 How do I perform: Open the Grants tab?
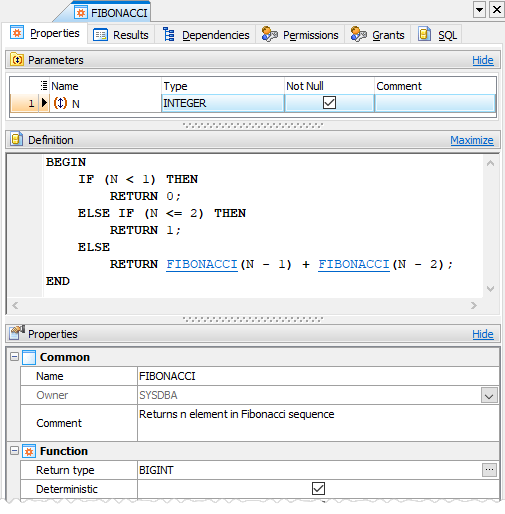(378, 35)
